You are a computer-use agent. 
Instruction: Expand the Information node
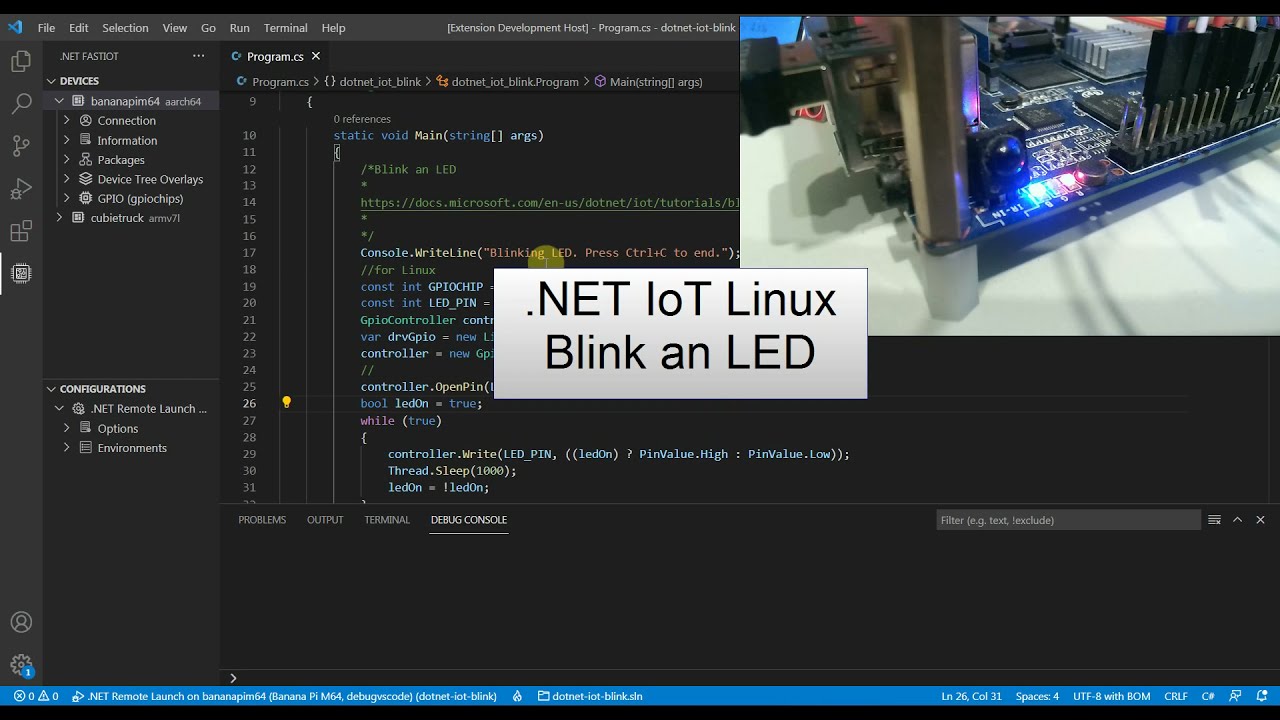click(x=67, y=140)
